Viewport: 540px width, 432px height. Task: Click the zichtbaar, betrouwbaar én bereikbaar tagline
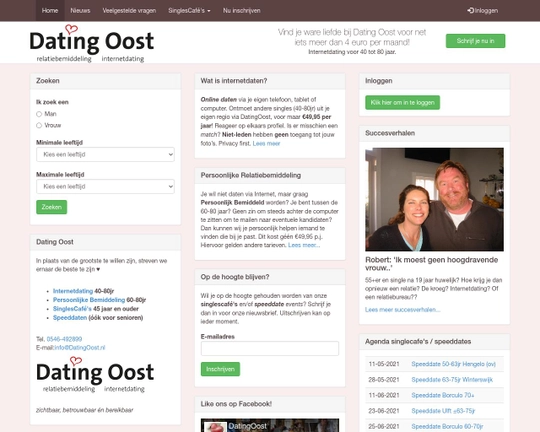tap(84, 410)
